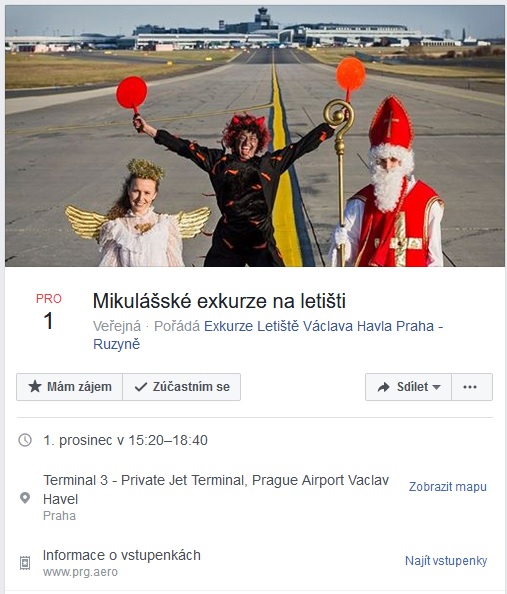Click the checkmark icon on Zúčastním se
Viewport: 507px width, 594px height.
141,387
